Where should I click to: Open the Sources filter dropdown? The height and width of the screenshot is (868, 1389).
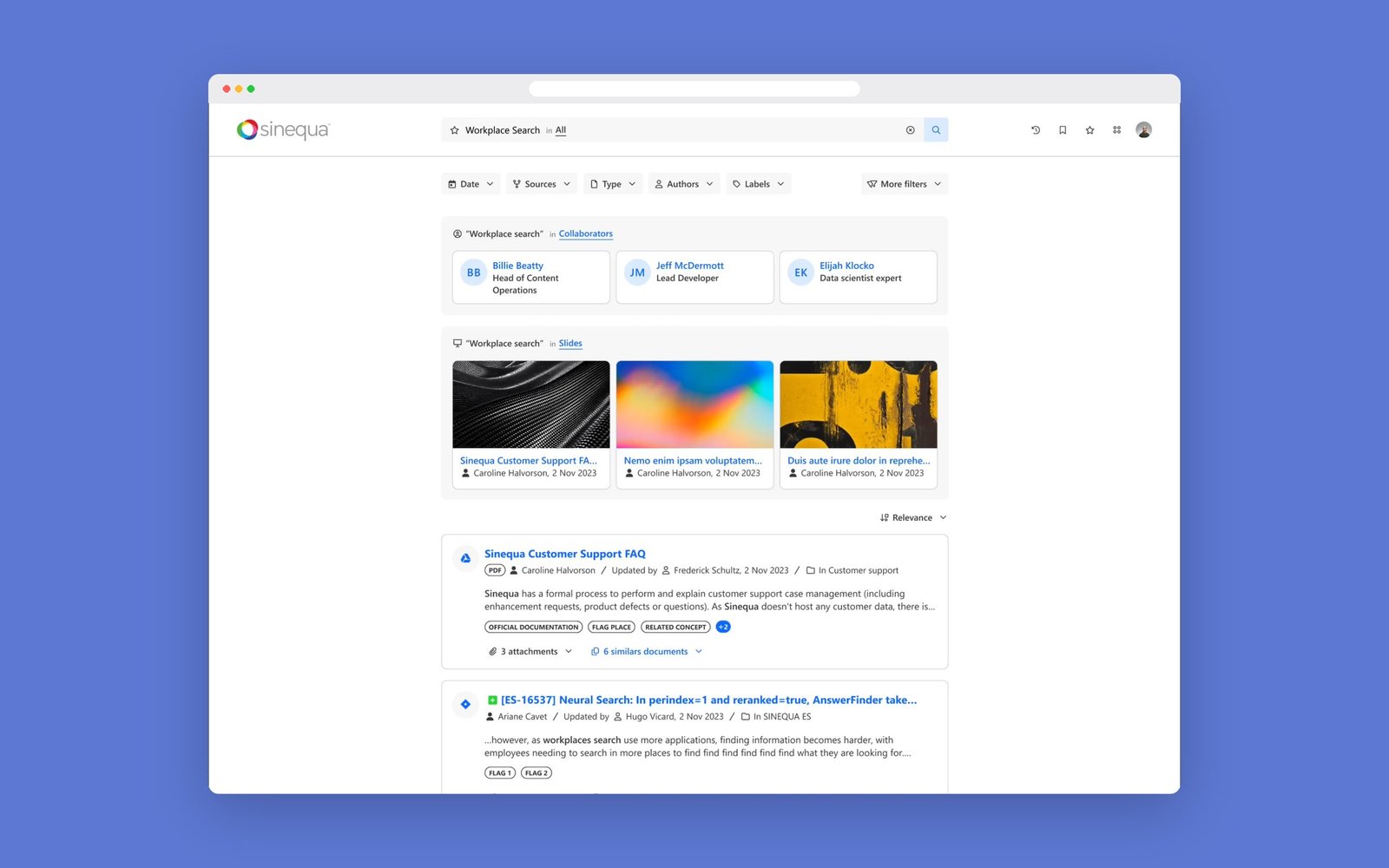542,184
